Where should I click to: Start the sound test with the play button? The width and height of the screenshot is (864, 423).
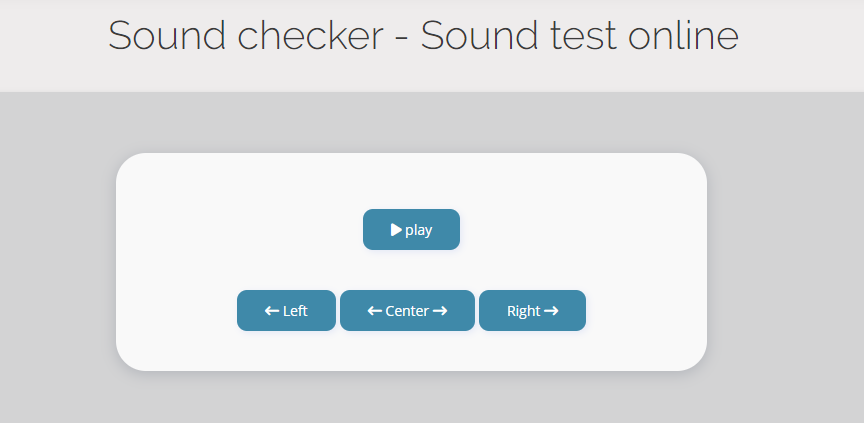tap(411, 230)
